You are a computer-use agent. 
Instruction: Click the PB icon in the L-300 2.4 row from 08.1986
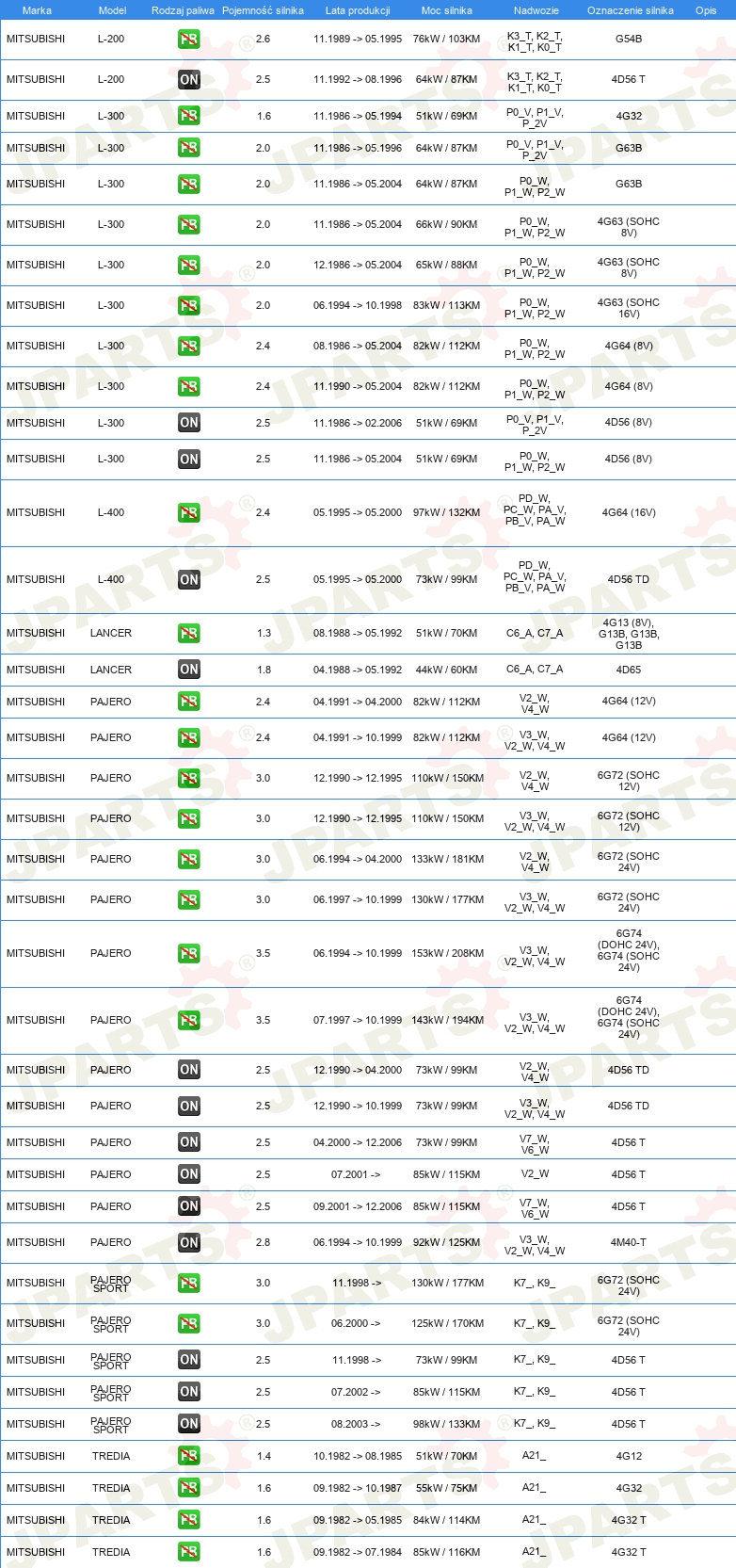pos(189,347)
